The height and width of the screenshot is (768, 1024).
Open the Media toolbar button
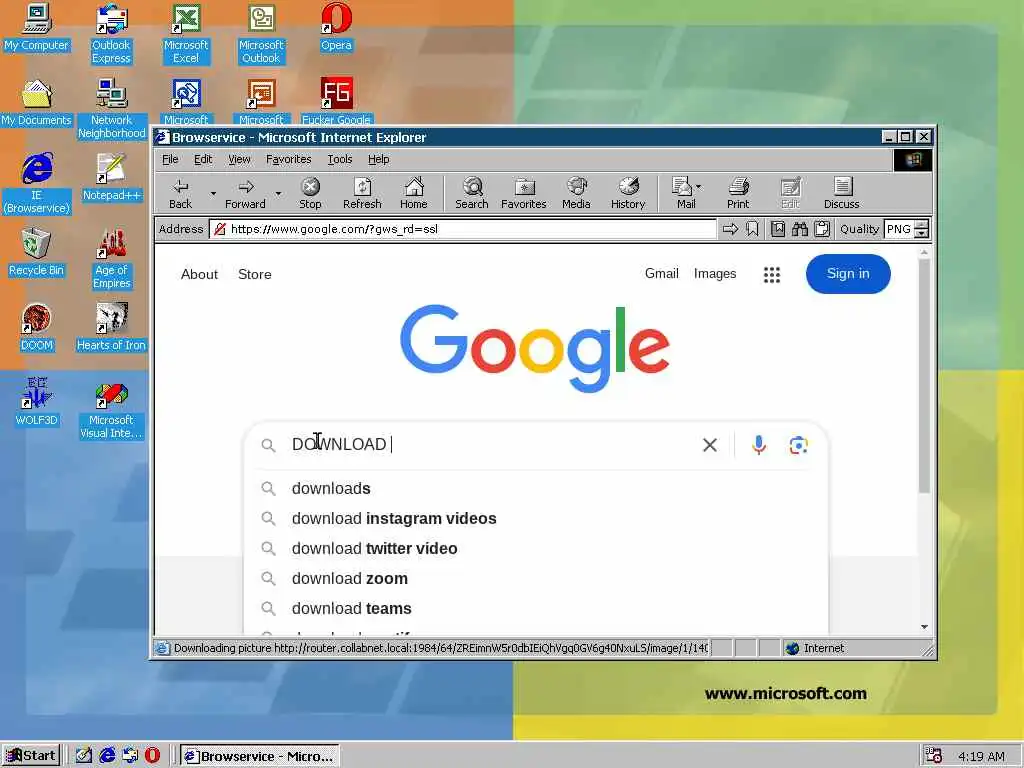tap(576, 193)
